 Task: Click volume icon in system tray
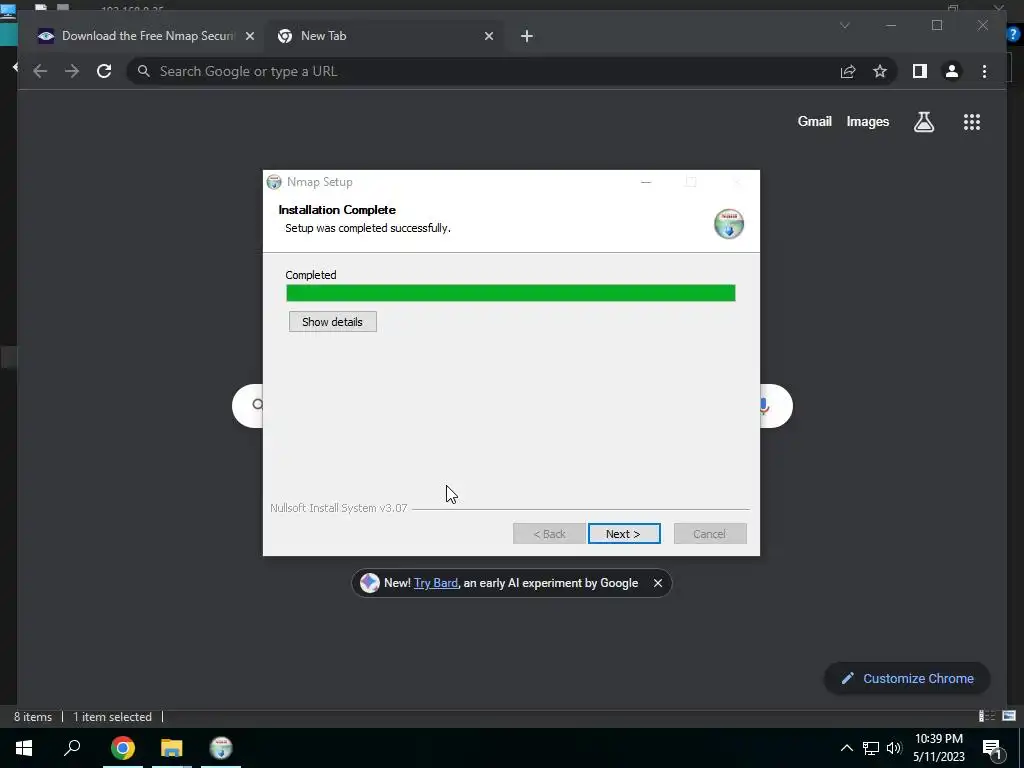(x=894, y=748)
